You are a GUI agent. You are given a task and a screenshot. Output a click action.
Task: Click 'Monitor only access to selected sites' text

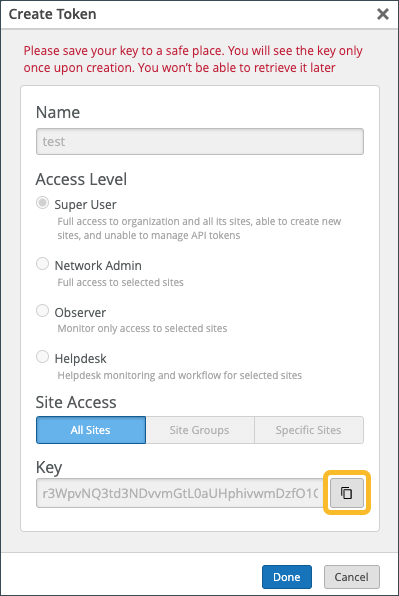[142, 328]
